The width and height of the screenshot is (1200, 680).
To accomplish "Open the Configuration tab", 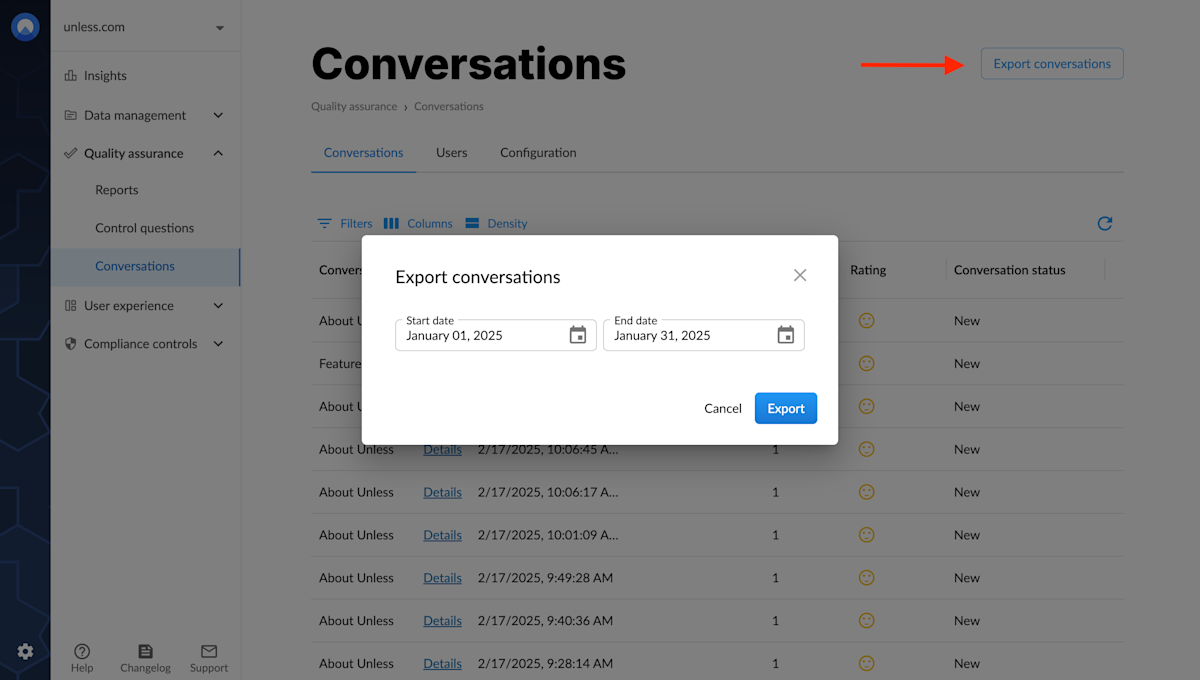I will pos(538,153).
